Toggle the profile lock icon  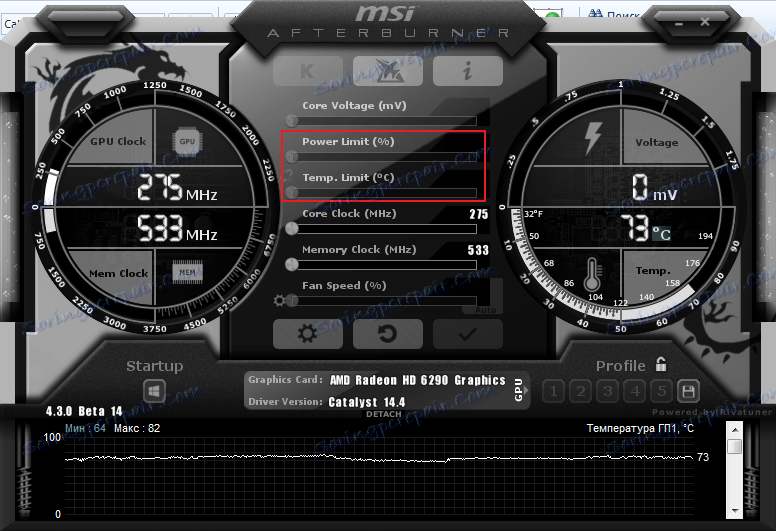661,365
